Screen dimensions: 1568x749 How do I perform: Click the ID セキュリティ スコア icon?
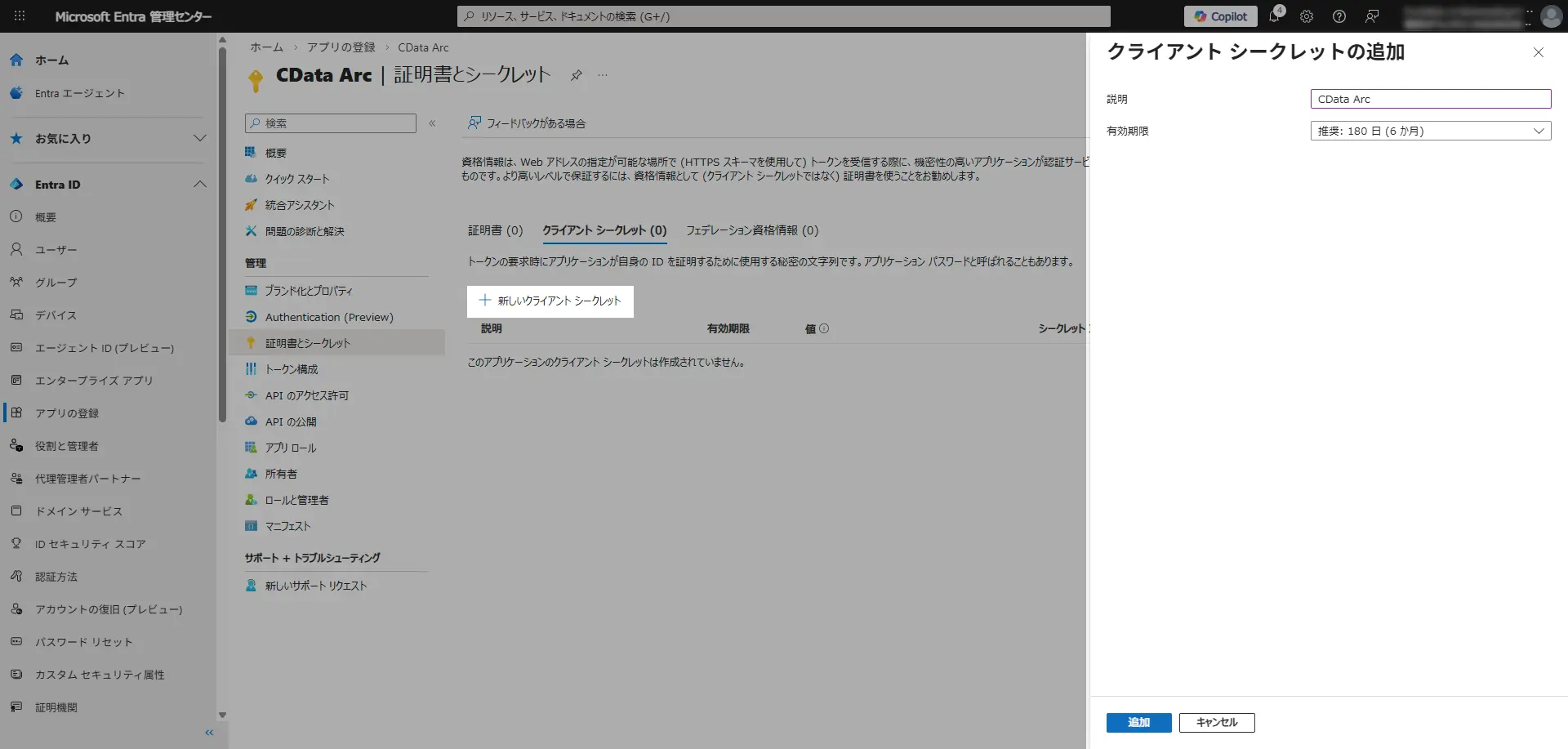pyautogui.click(x=16, y=544)
